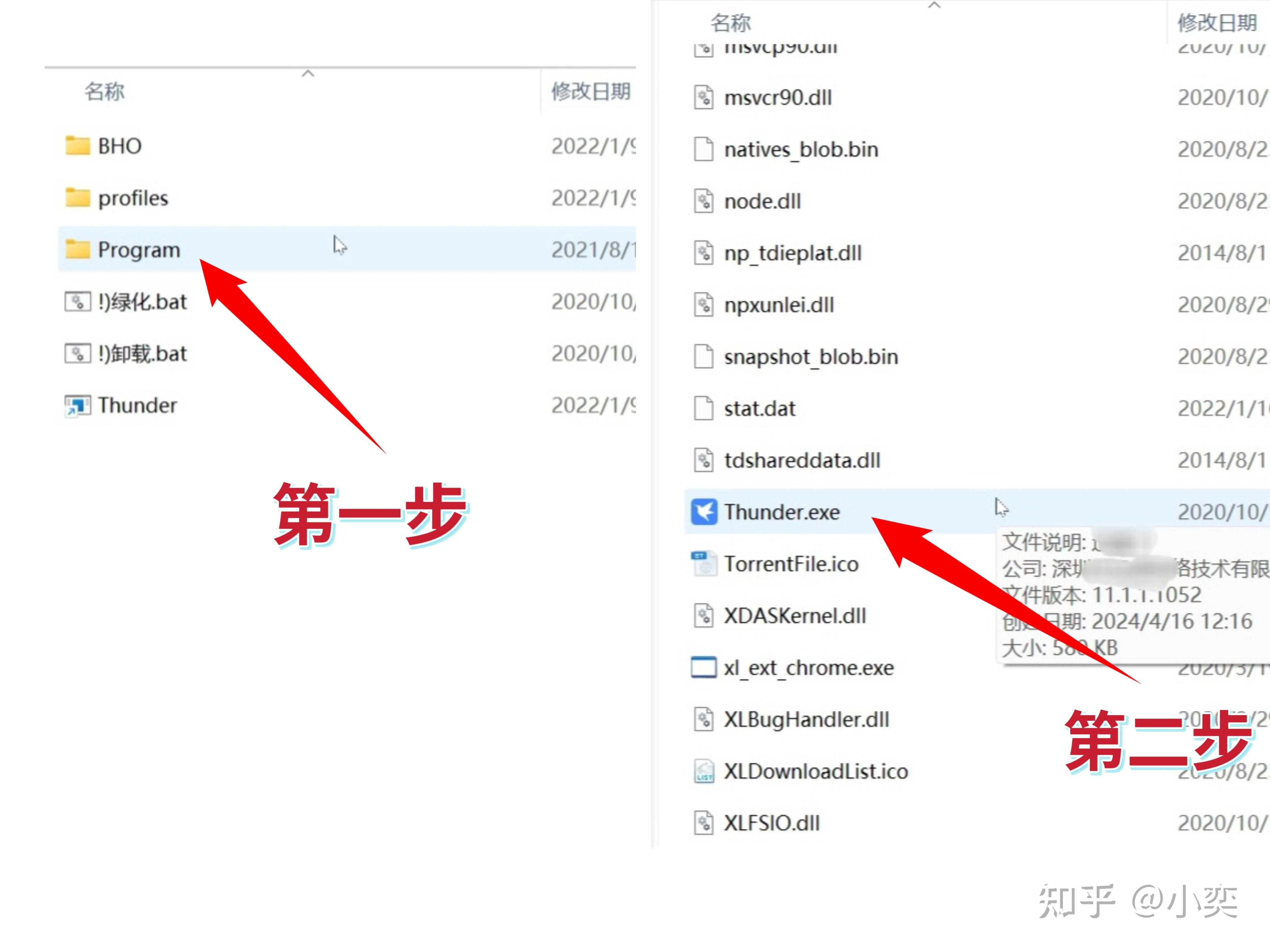Open xl_ext_chrome.exe application
The width and height of the screenshot is (1270, 952).
(x=808, y=667)
